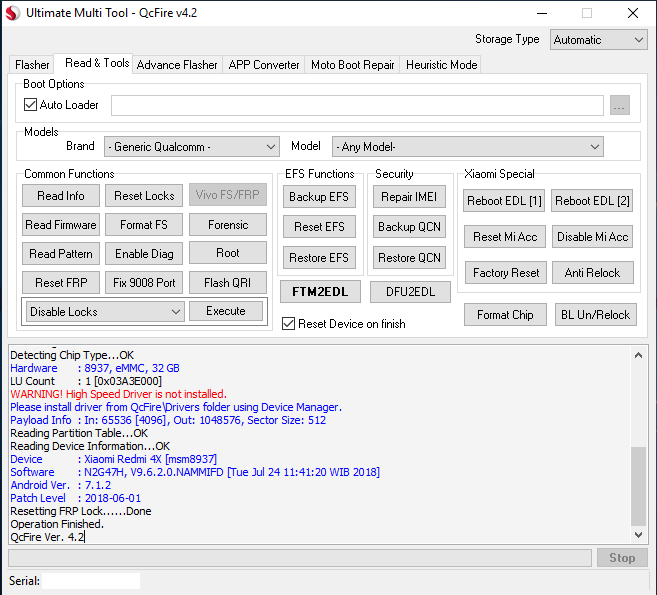Click the QcFire app logo icon

click(13, 13)
